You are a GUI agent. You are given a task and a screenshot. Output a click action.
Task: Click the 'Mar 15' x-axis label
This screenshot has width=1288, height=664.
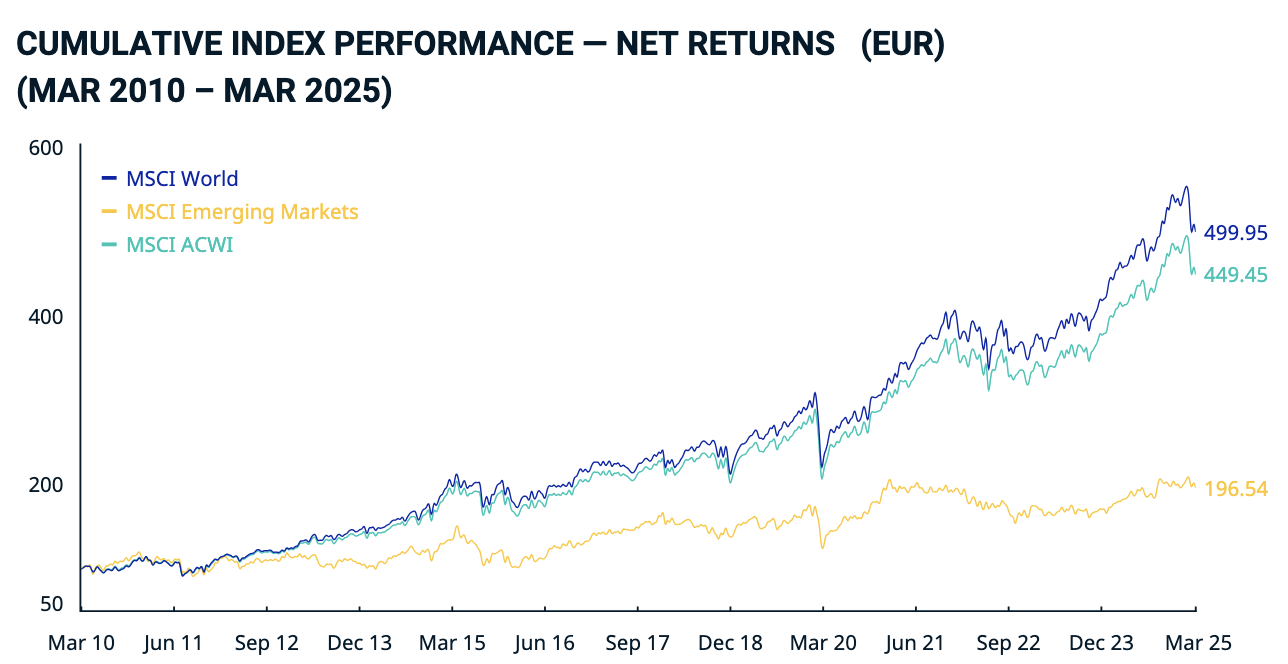point(452,642)
